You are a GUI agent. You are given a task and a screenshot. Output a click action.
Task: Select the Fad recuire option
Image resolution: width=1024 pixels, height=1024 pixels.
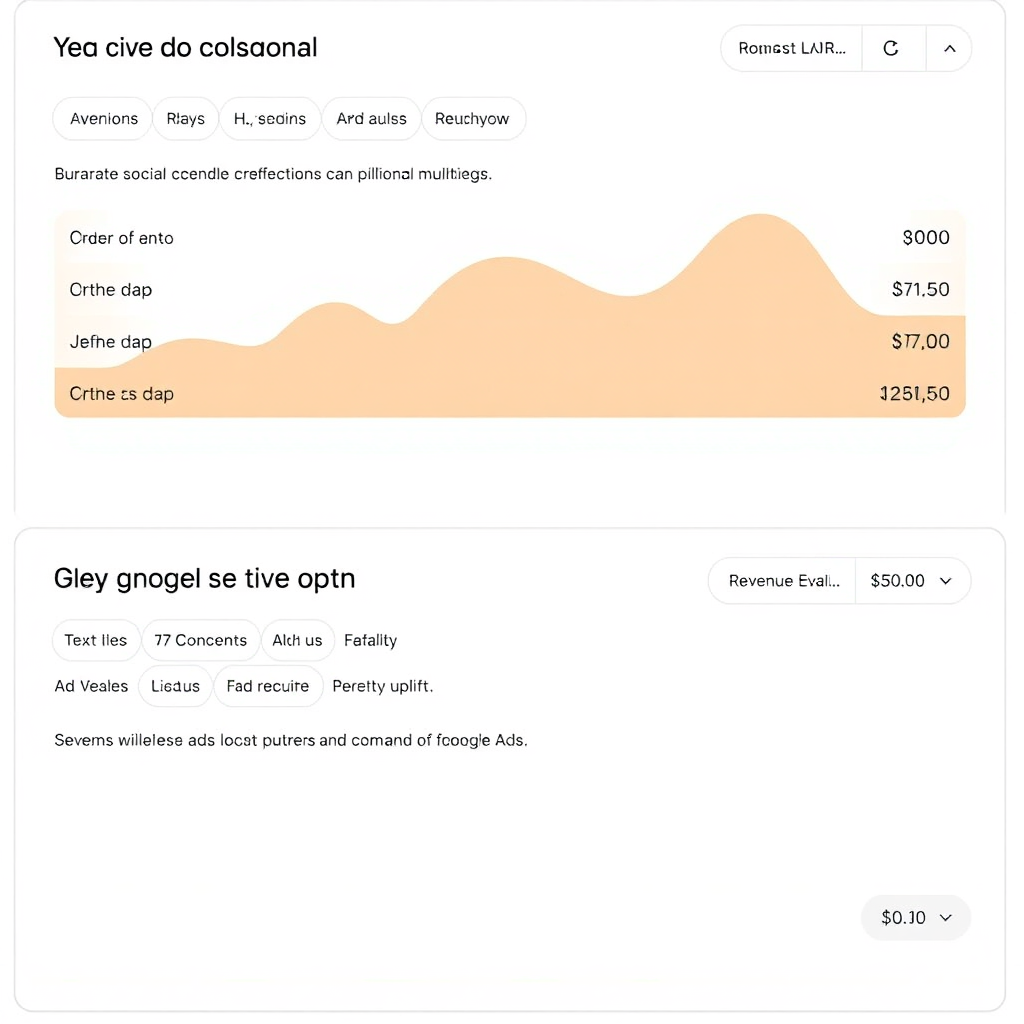(268, 686)
